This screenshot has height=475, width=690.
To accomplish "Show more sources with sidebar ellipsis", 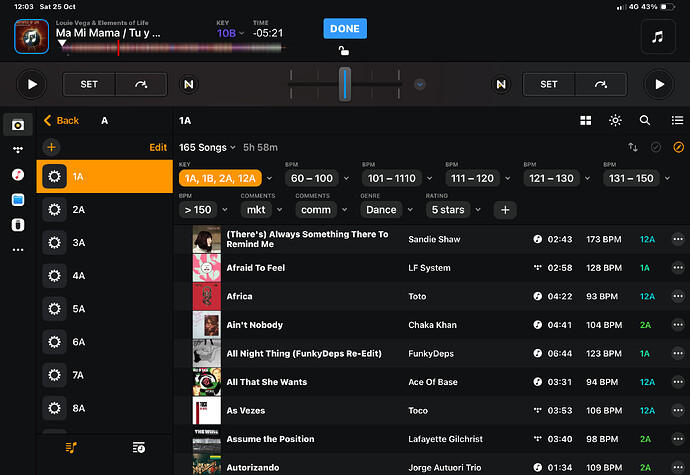I will [x=18, y=250].
